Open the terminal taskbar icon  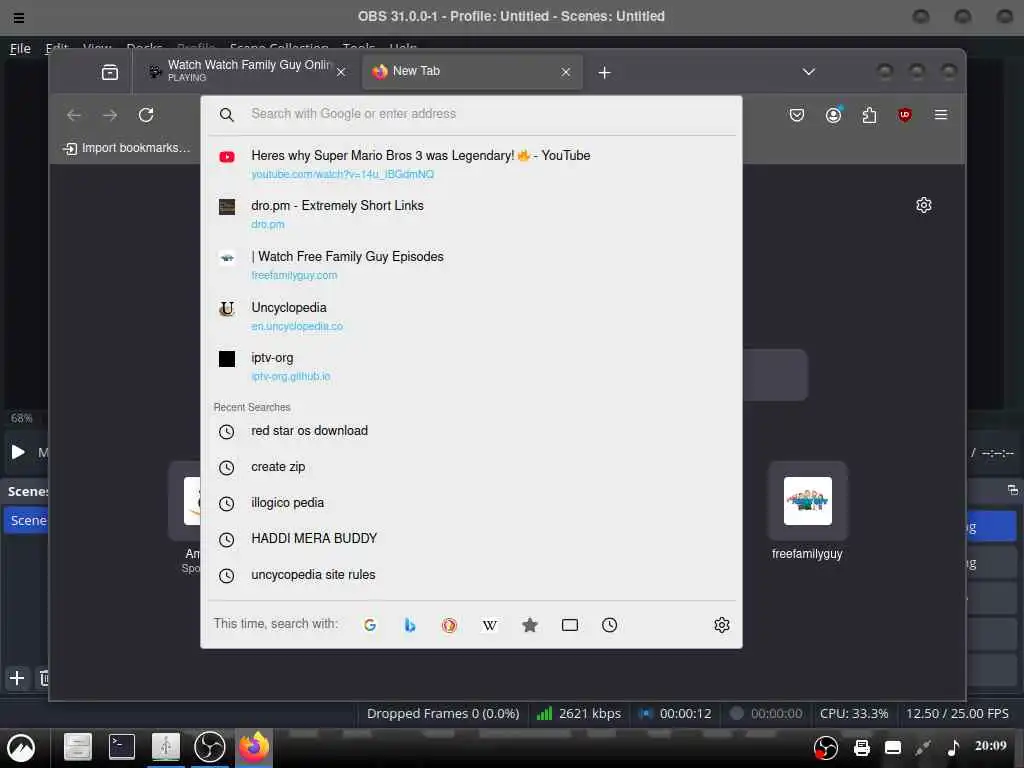121,747
